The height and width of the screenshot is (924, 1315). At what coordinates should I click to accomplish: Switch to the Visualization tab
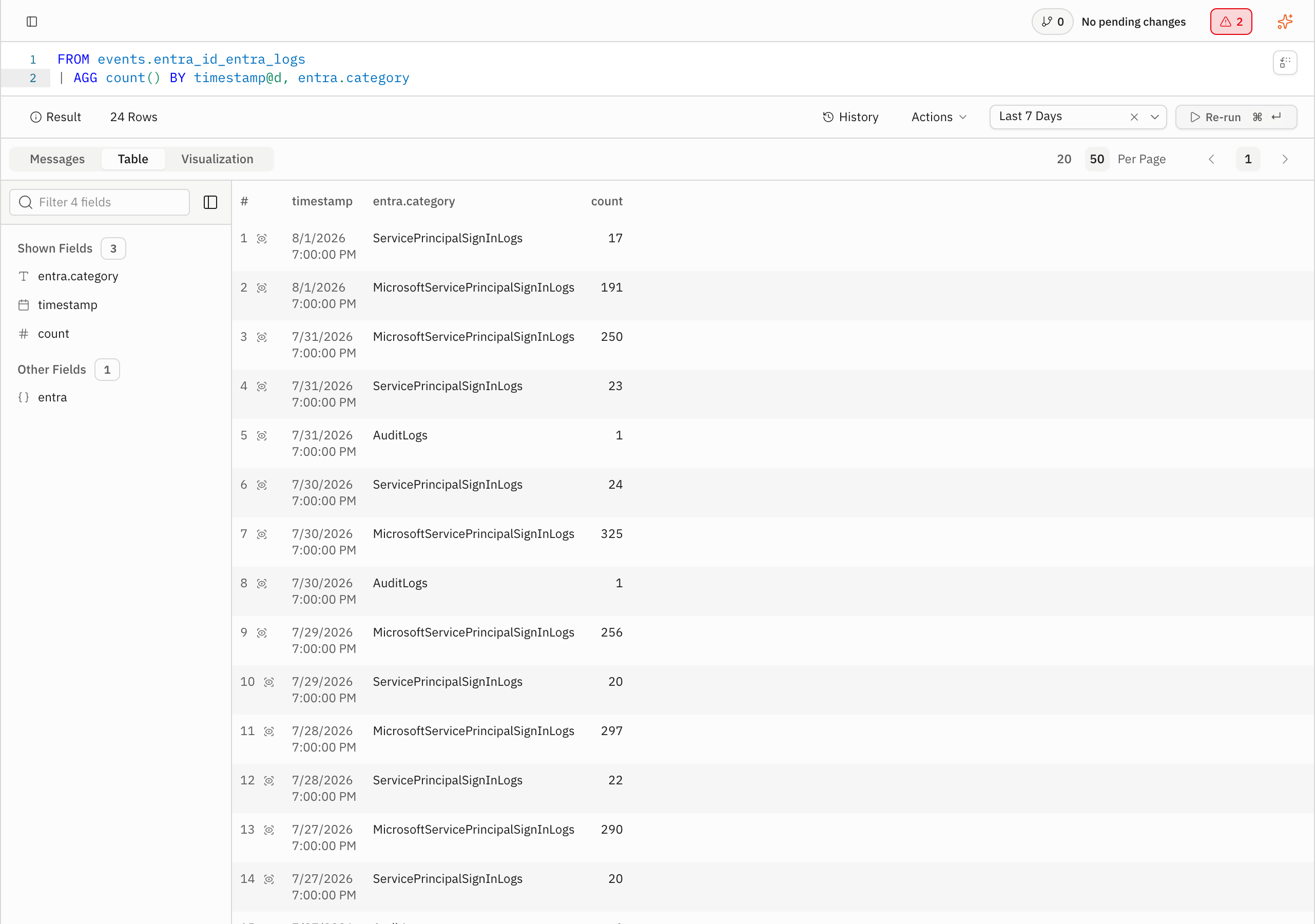point(217,159)
